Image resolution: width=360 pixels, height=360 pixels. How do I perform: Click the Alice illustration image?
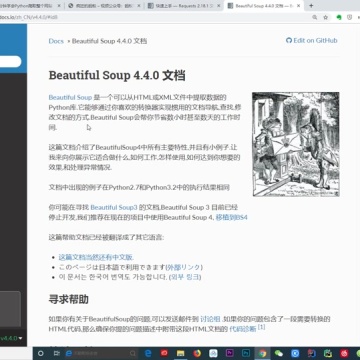tap(296, 144)
